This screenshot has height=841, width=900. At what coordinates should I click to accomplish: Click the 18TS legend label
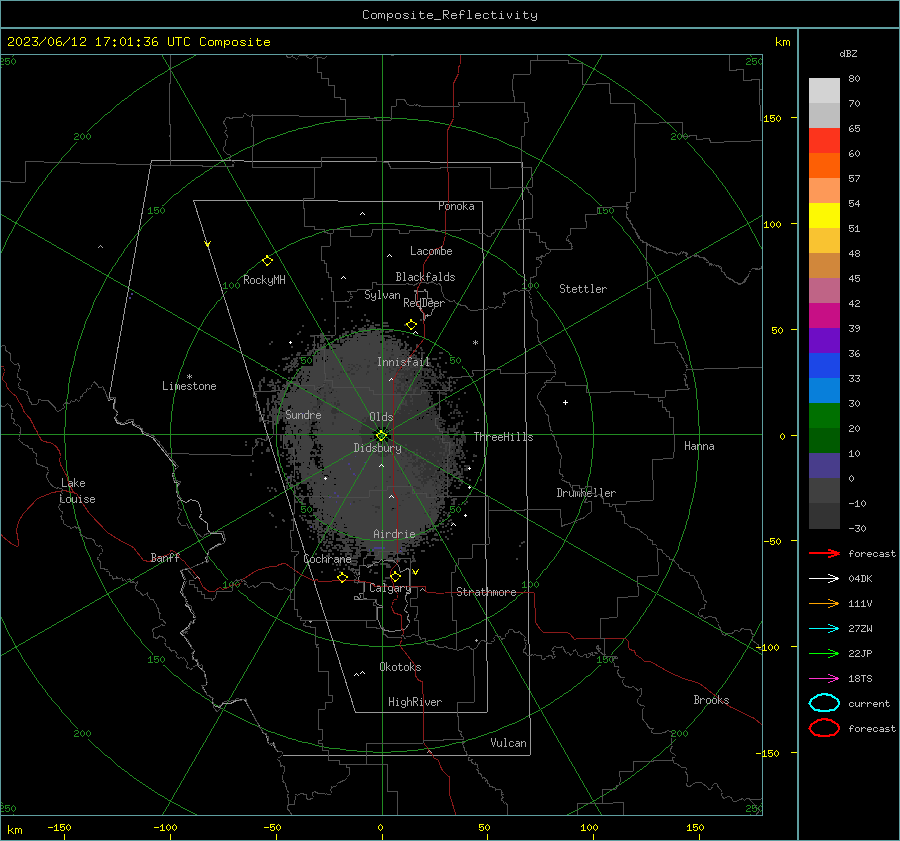pyautogui.click(x=860, y=679)
